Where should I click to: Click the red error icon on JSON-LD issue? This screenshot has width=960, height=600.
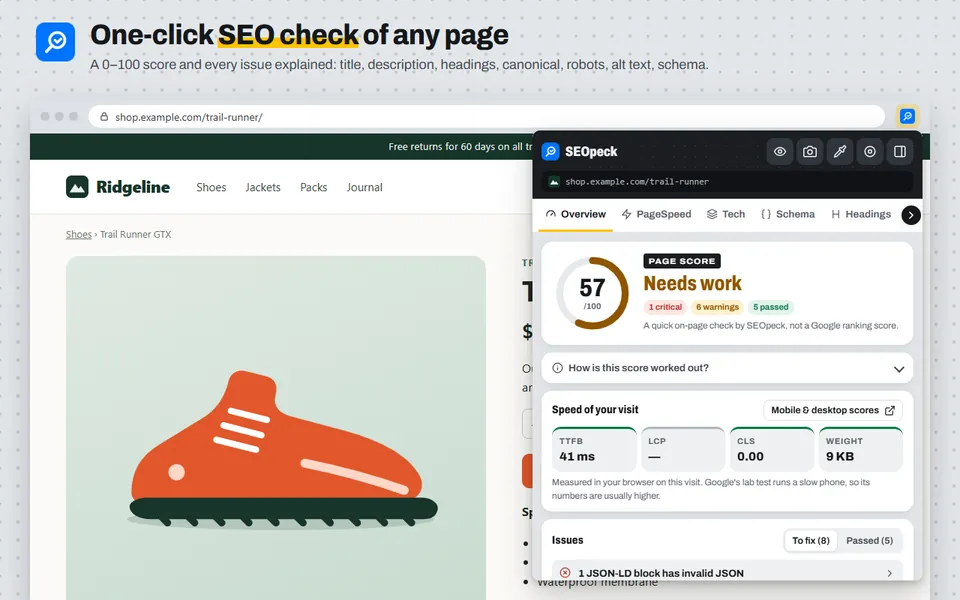[564, 572]
